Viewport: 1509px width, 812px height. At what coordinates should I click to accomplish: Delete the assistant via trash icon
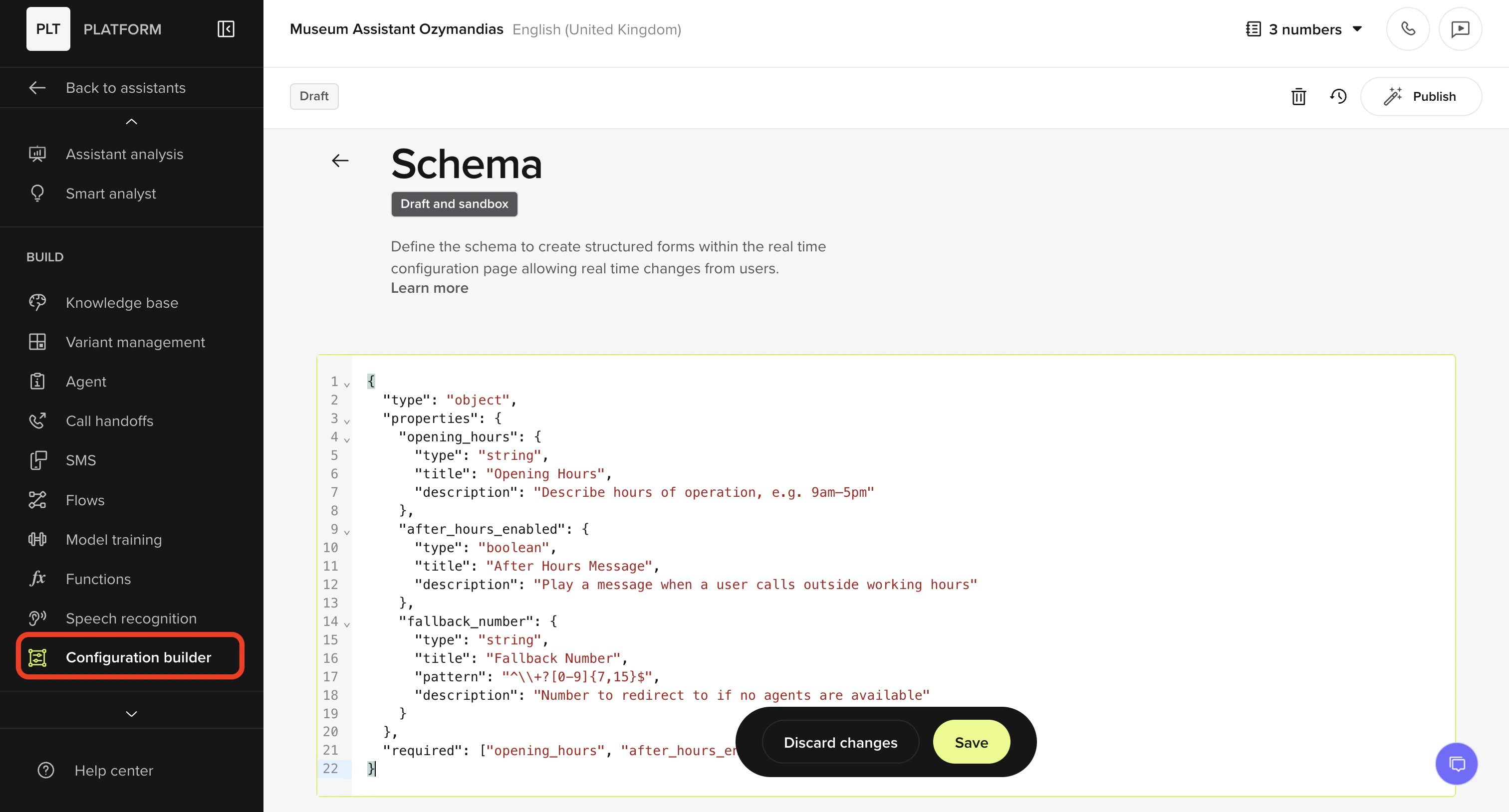1299,97
